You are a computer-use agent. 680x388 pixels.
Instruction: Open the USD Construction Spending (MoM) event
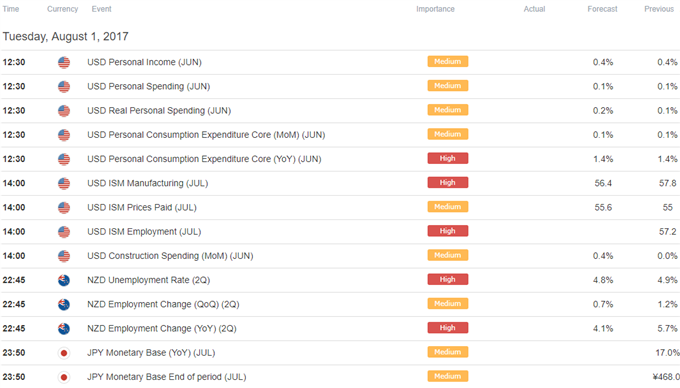[x=170, y=256]
